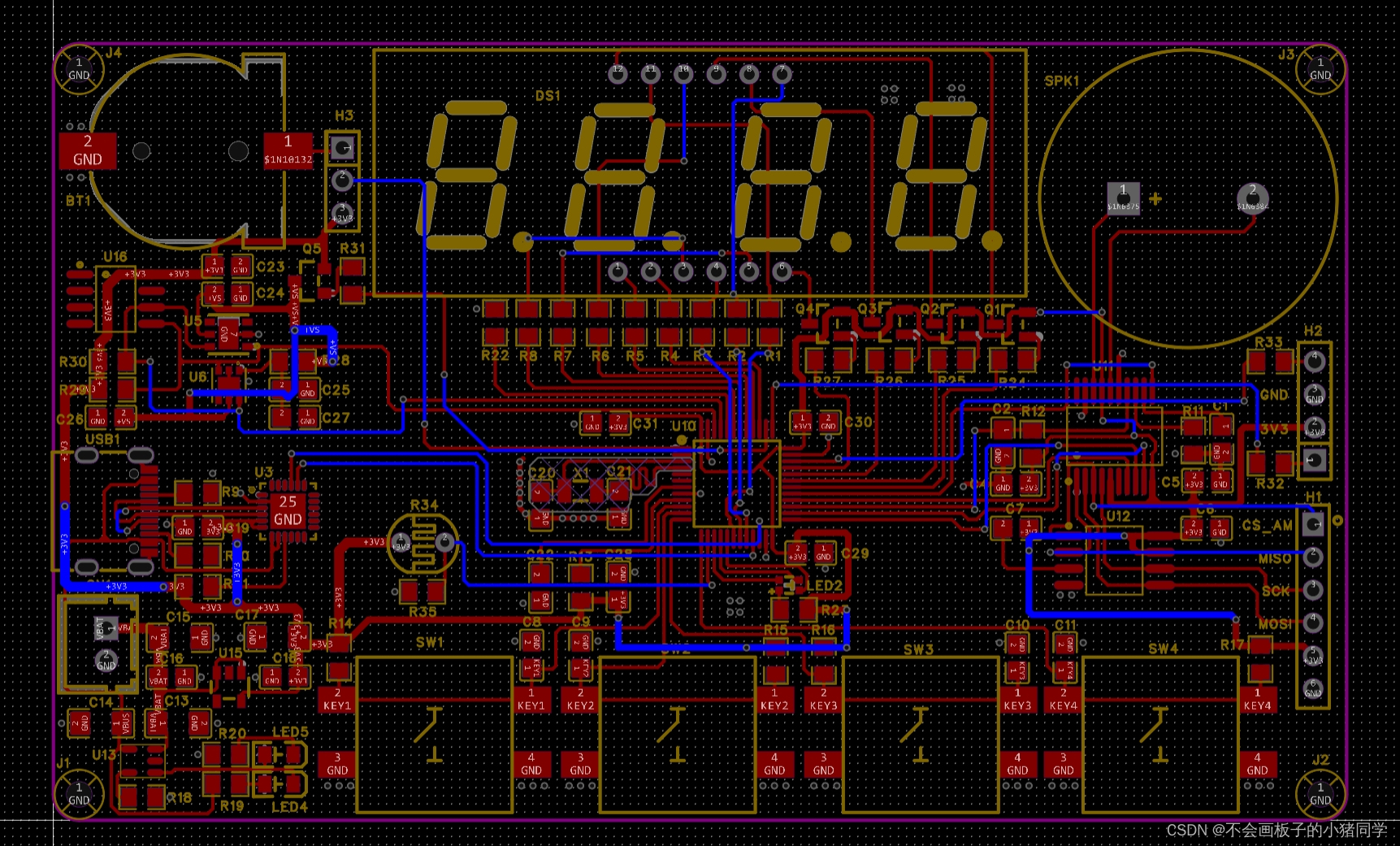Select speaker SPK1 square pad 1
Screen dimensions: 1400x846
point(1123,197)
